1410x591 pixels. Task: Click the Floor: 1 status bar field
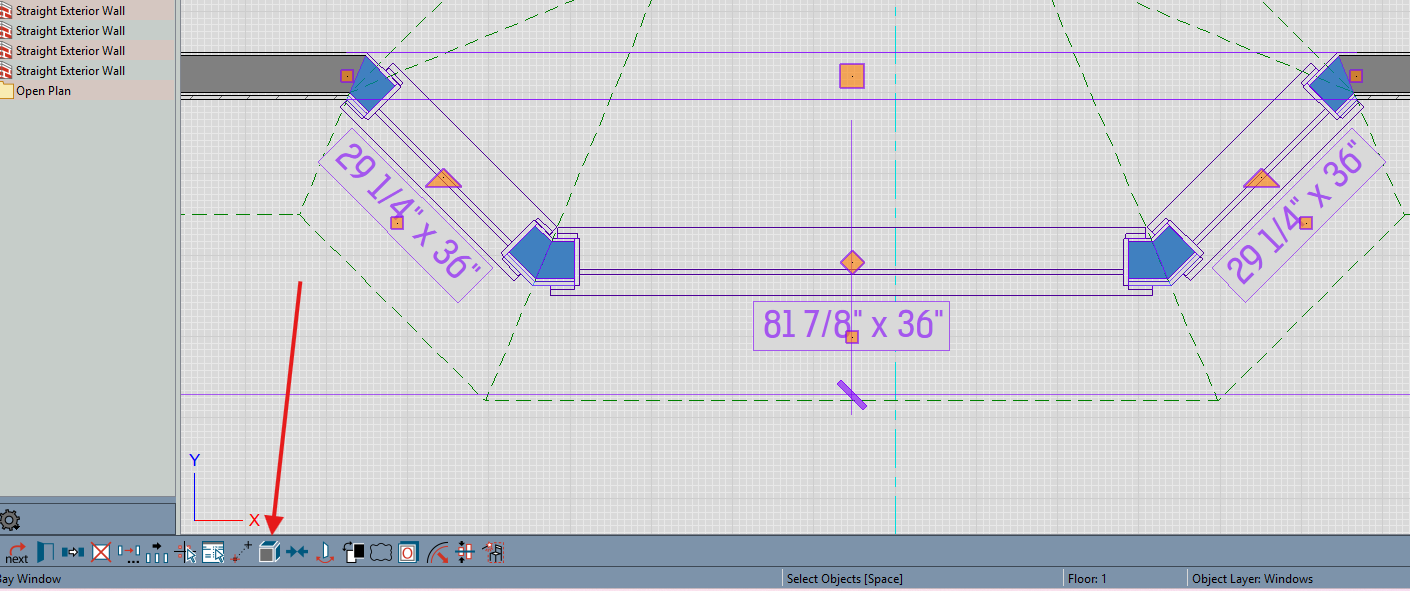click(1087, 579)
